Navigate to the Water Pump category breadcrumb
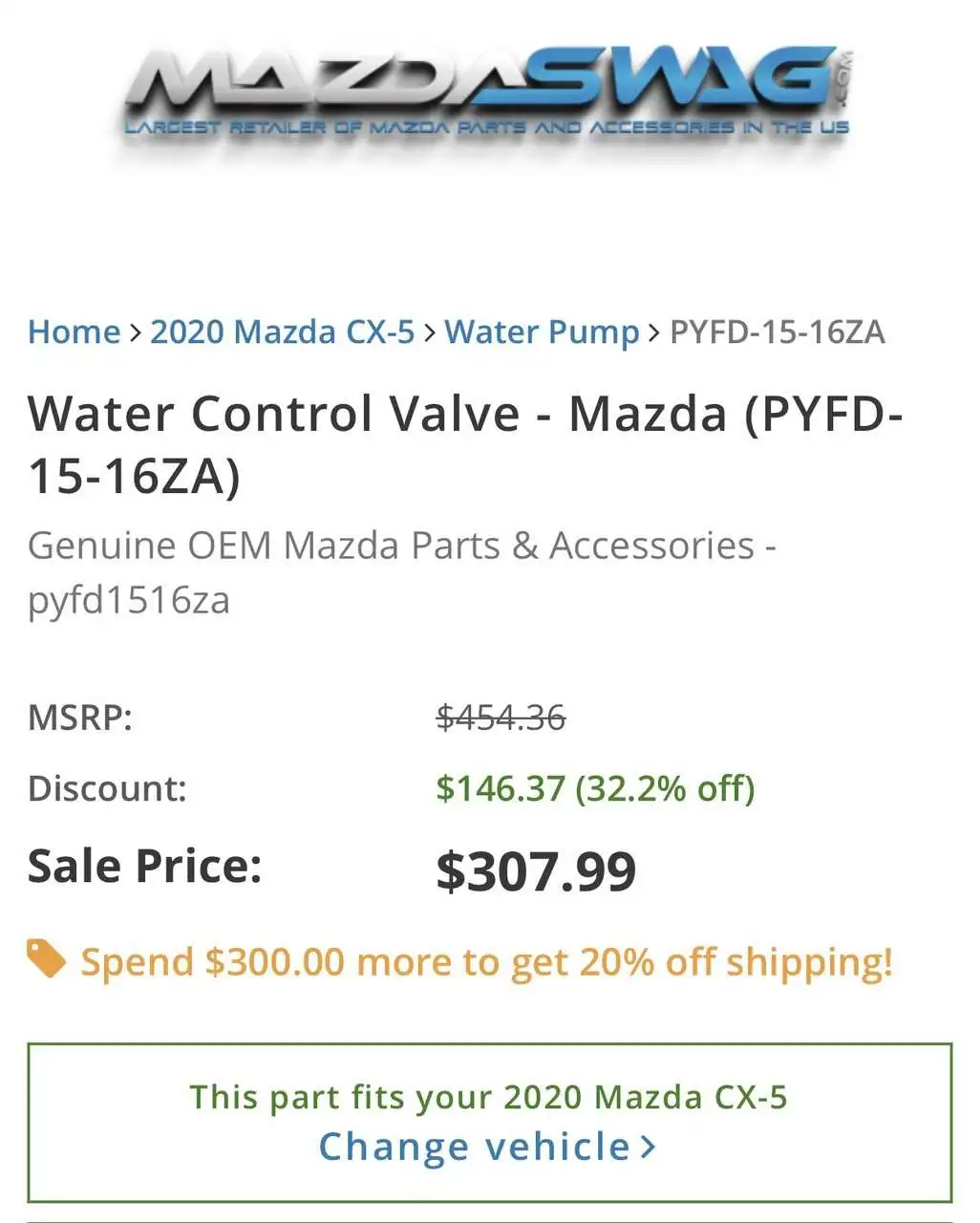Image resolution: width=980 pixels, height=1223 pixels. point(542,333)
